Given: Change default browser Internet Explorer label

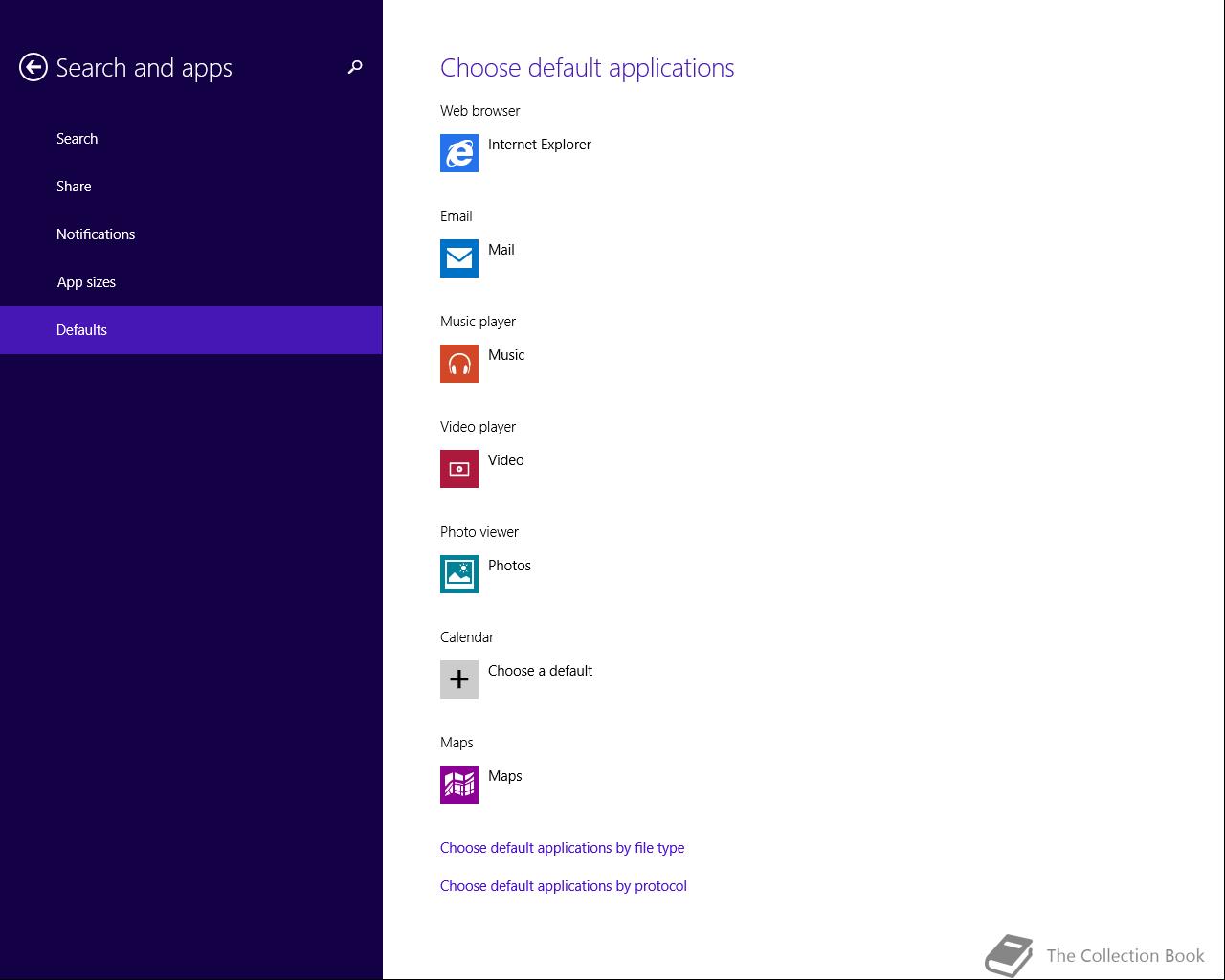Looking at the screenshot, I should 540,145.
